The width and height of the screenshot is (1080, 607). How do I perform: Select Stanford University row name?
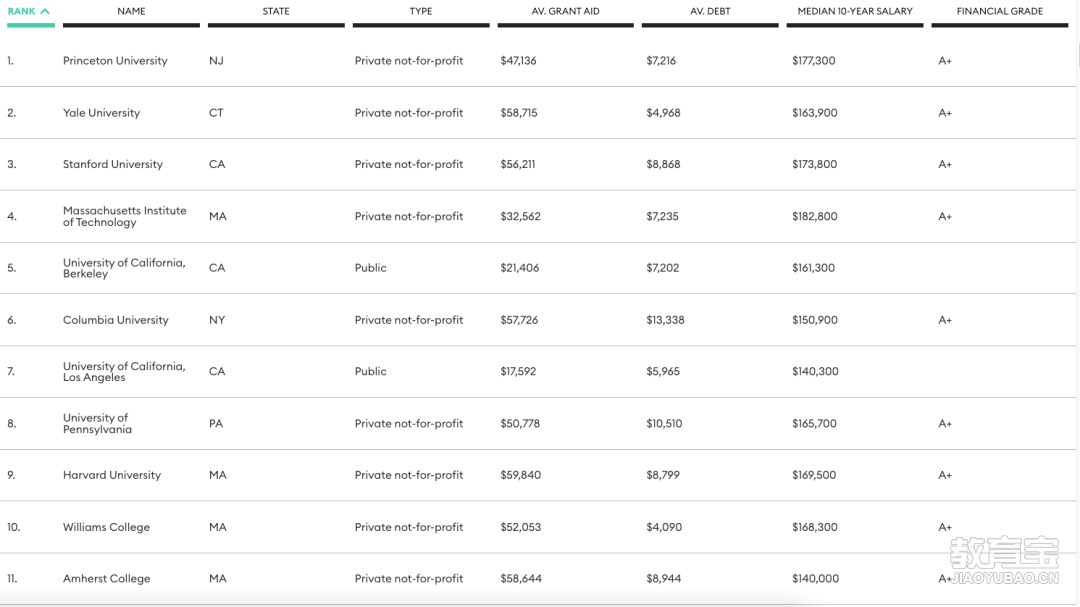[x=112, y=164]
